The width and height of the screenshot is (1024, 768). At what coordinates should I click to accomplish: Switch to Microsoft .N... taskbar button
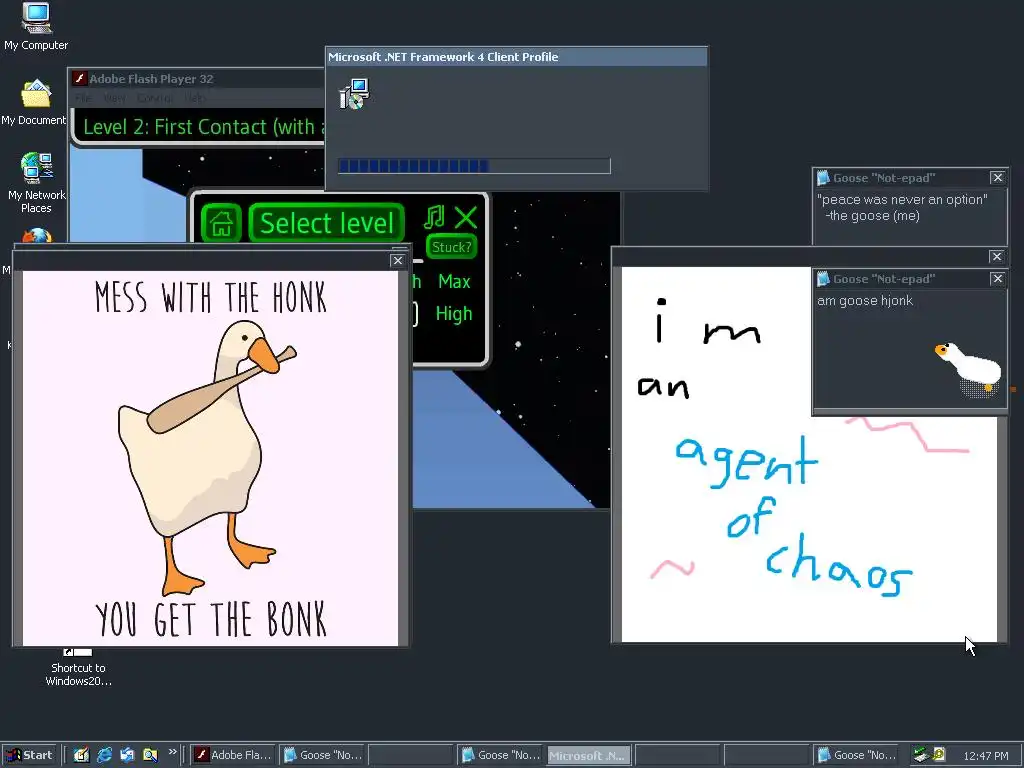point(588,755)
